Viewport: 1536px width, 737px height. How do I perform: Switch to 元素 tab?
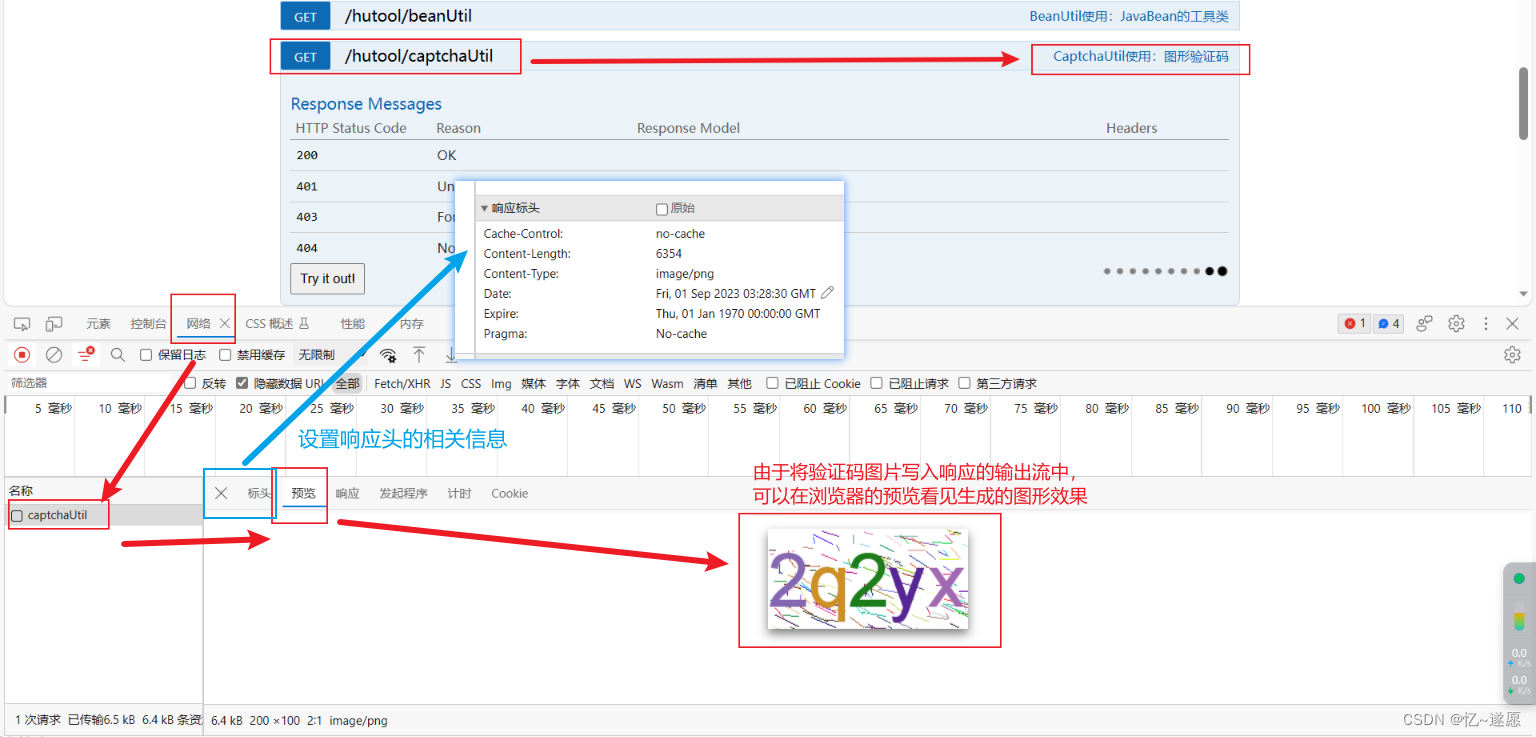[98, 324]
